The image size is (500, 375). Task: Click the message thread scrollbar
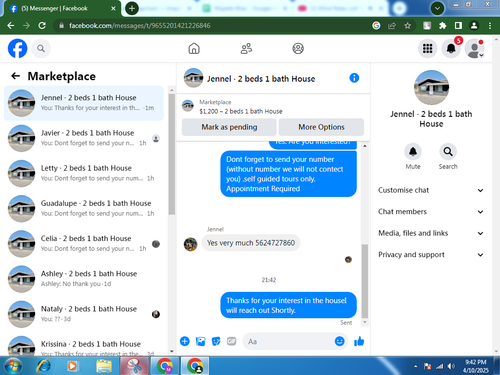coord(365,281)
